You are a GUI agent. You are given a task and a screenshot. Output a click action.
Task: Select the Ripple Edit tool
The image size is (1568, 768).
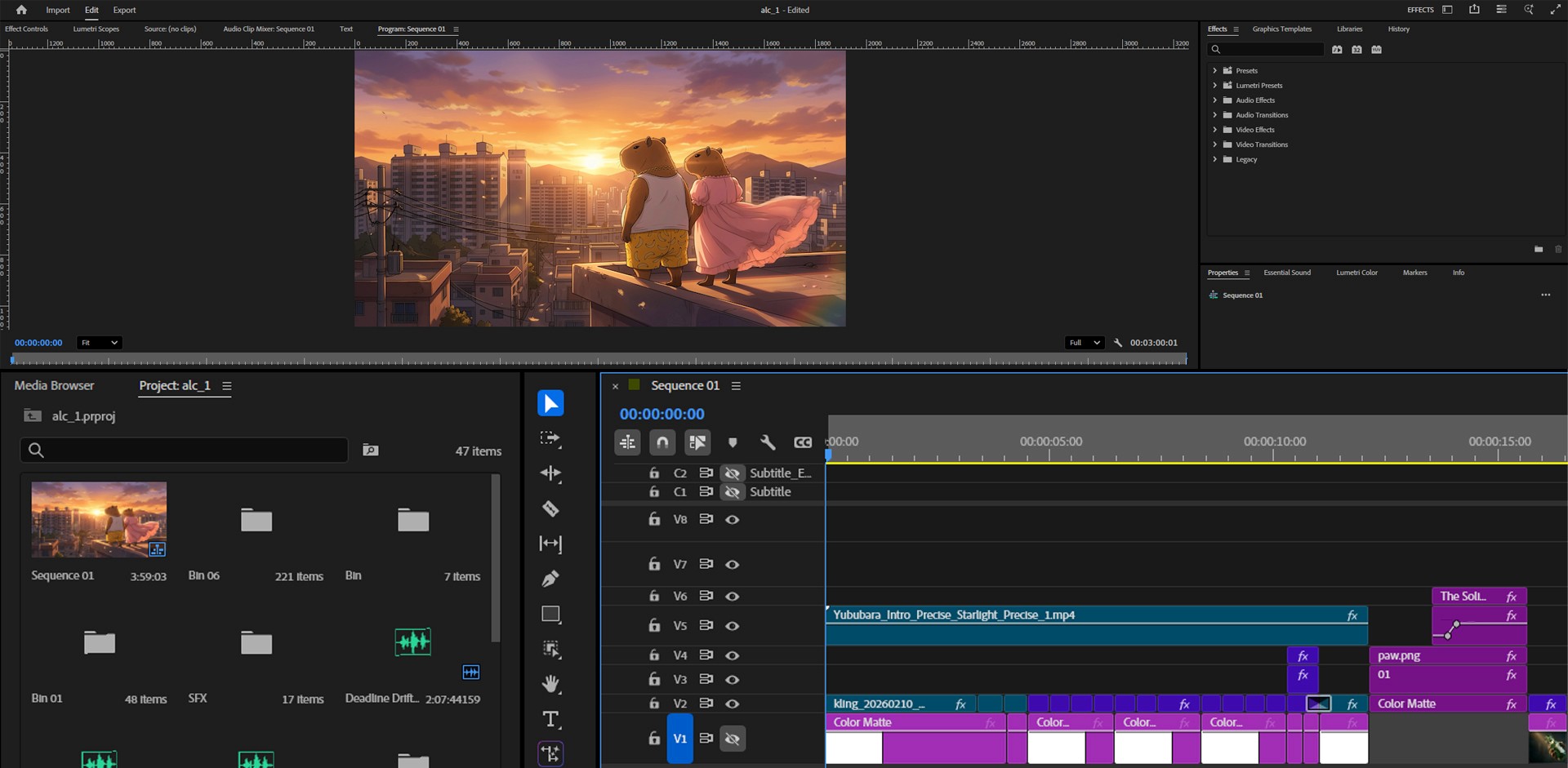pyautogui.click(x=550, y=473)
